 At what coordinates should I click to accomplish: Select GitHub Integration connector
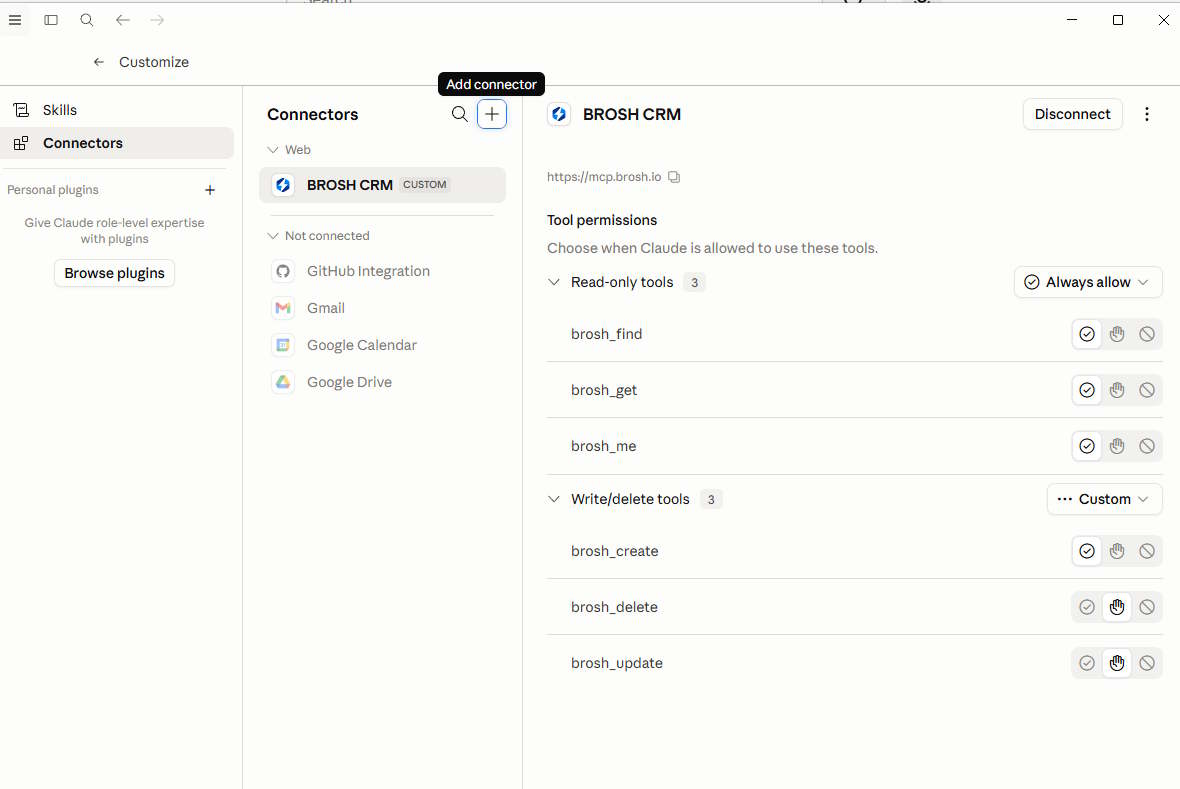point(382,271)
